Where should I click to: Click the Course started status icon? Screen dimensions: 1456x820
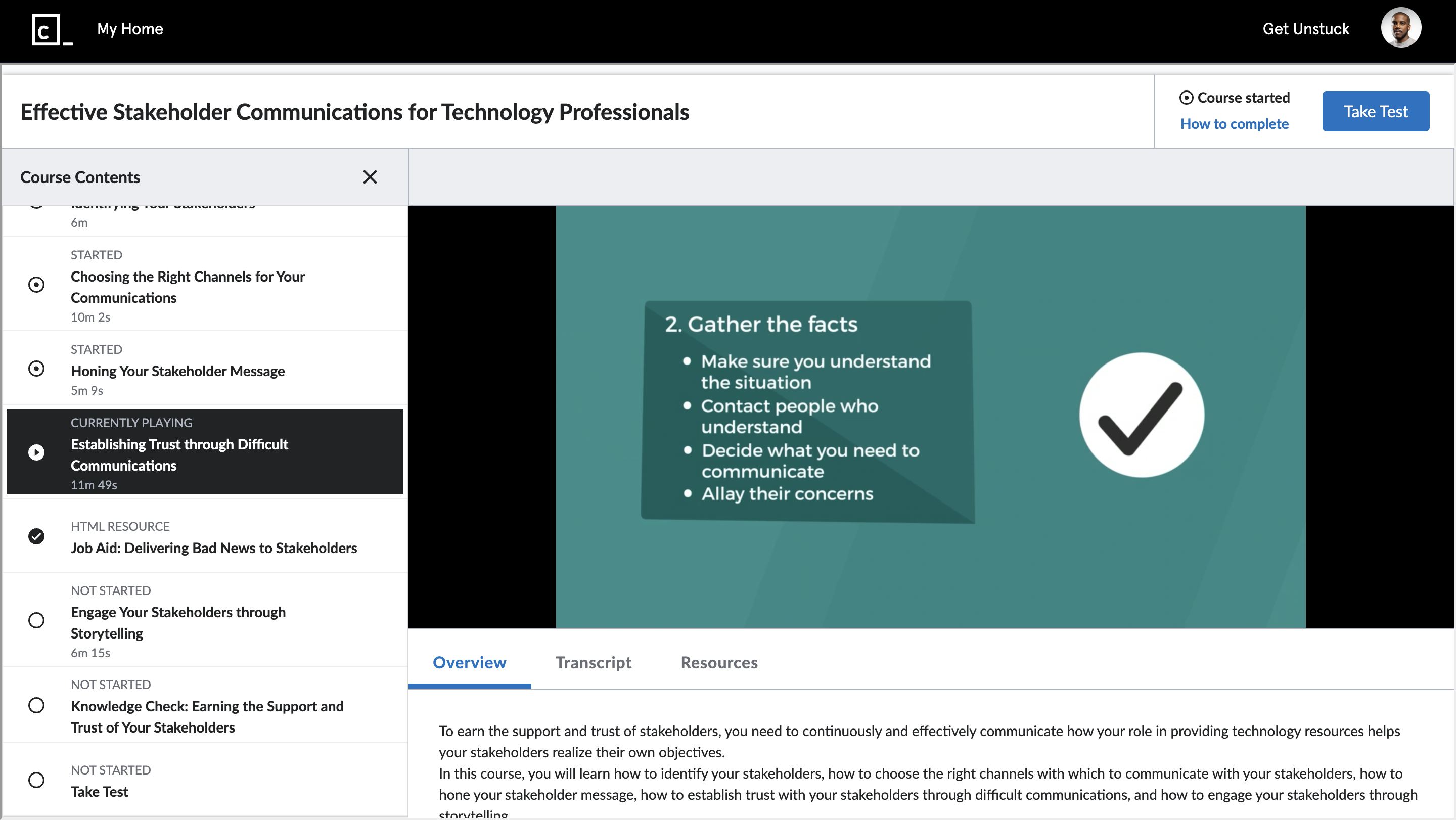[1187, 97]
